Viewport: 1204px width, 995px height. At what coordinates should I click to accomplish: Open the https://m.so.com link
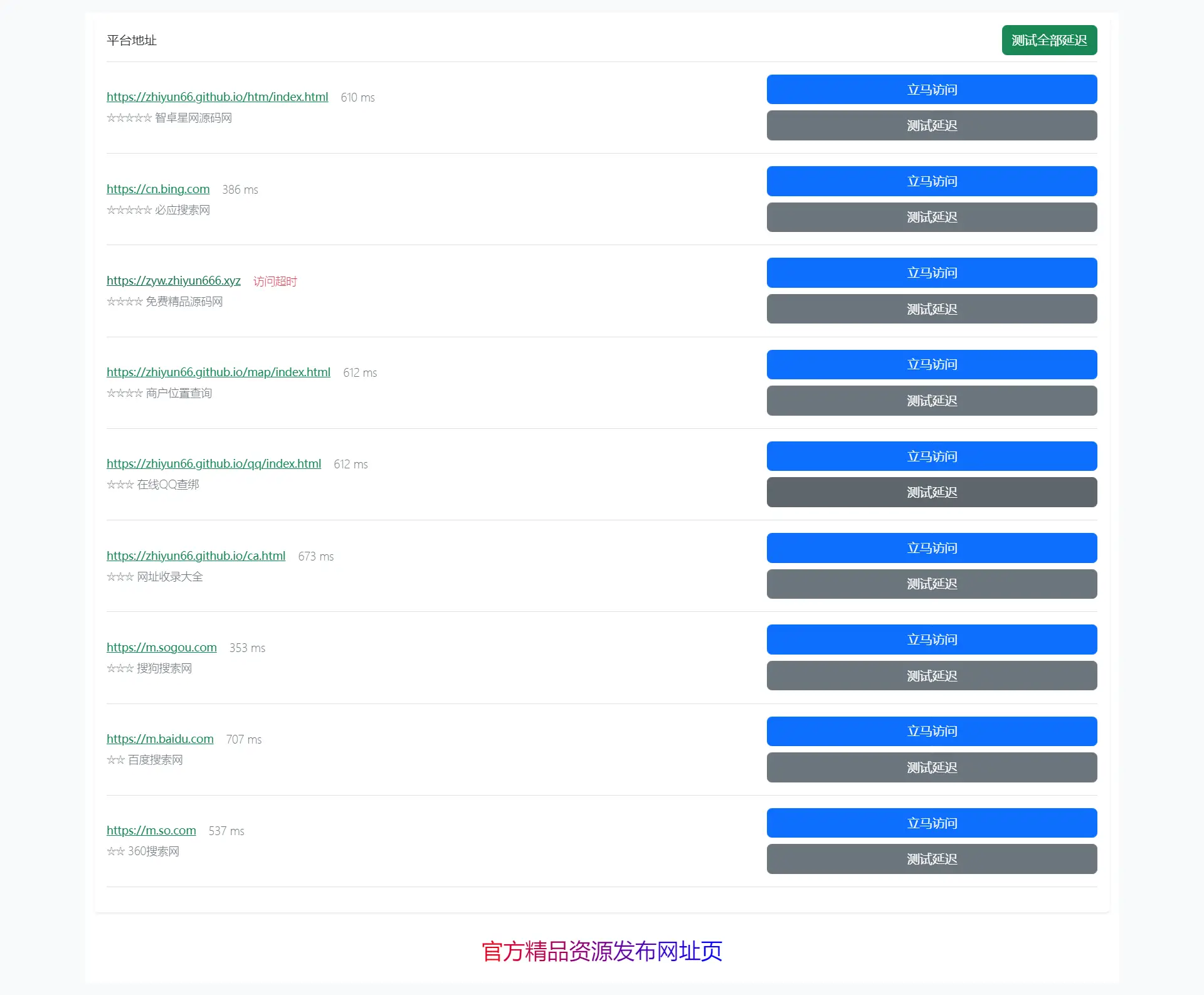pyautogui.click(x=151, y=830)
